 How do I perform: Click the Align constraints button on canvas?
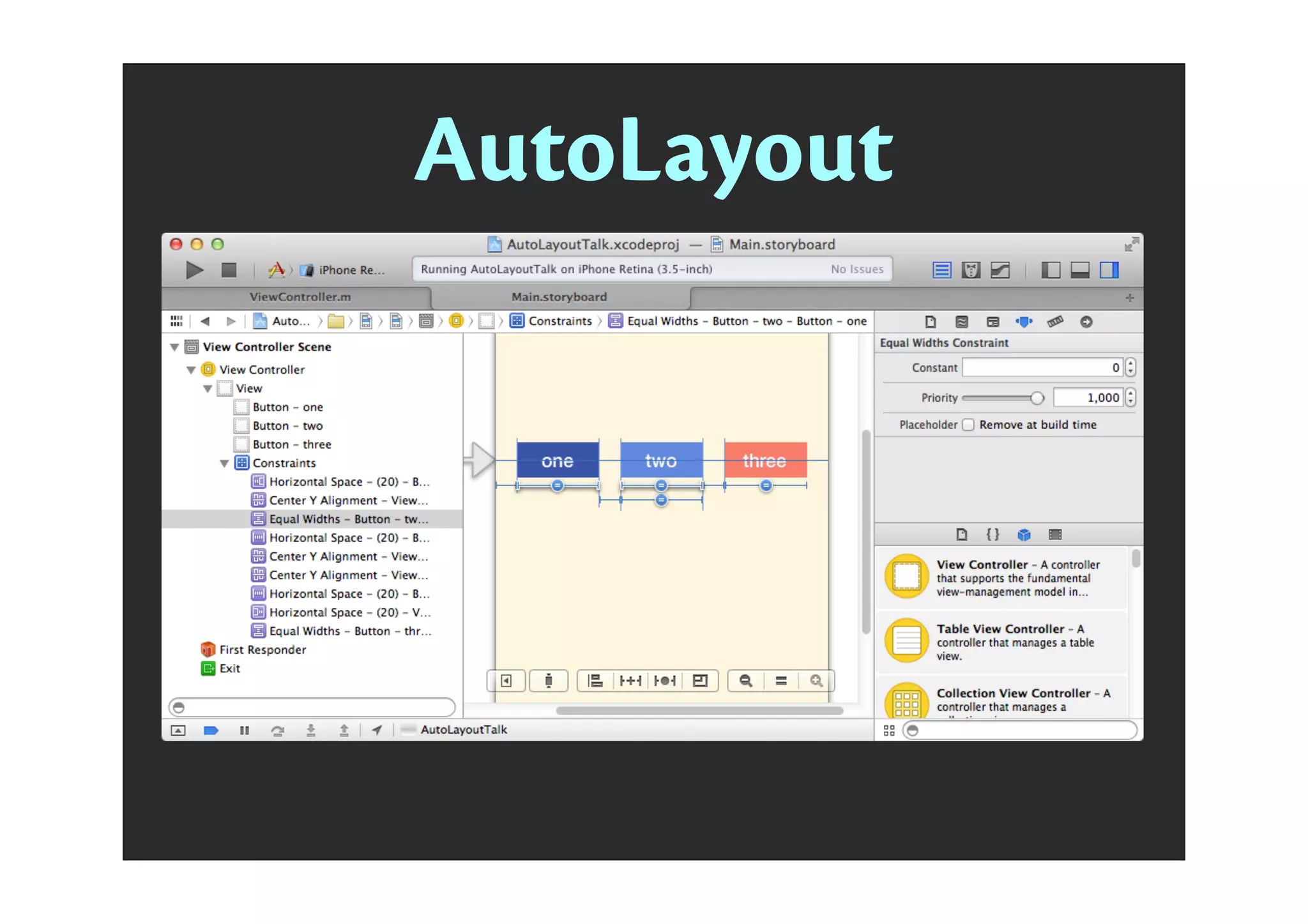595,681
